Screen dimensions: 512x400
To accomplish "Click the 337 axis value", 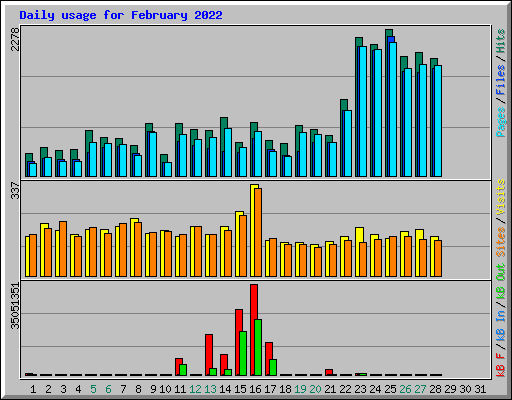I will [15, 190].
